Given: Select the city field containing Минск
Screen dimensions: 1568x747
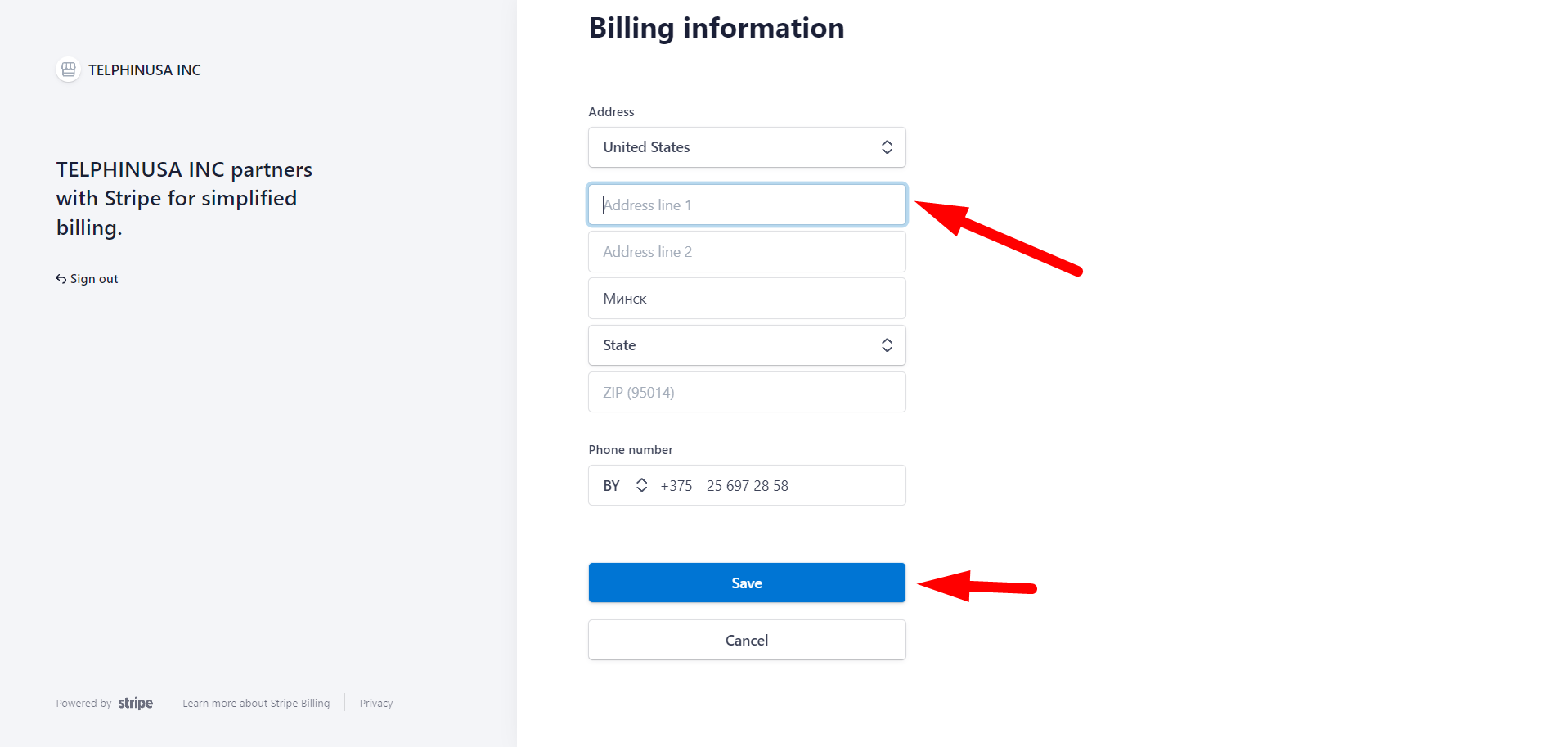Looking at the screenshot, I should tap(746, 299).
